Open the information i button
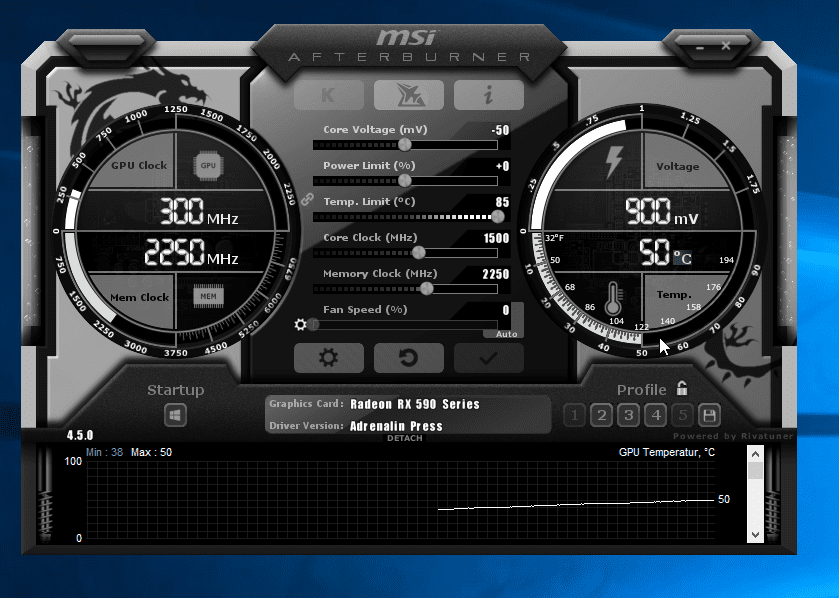The width and height of the screenshot is (839, 598). pyautogui.click(x=489, y=95)
